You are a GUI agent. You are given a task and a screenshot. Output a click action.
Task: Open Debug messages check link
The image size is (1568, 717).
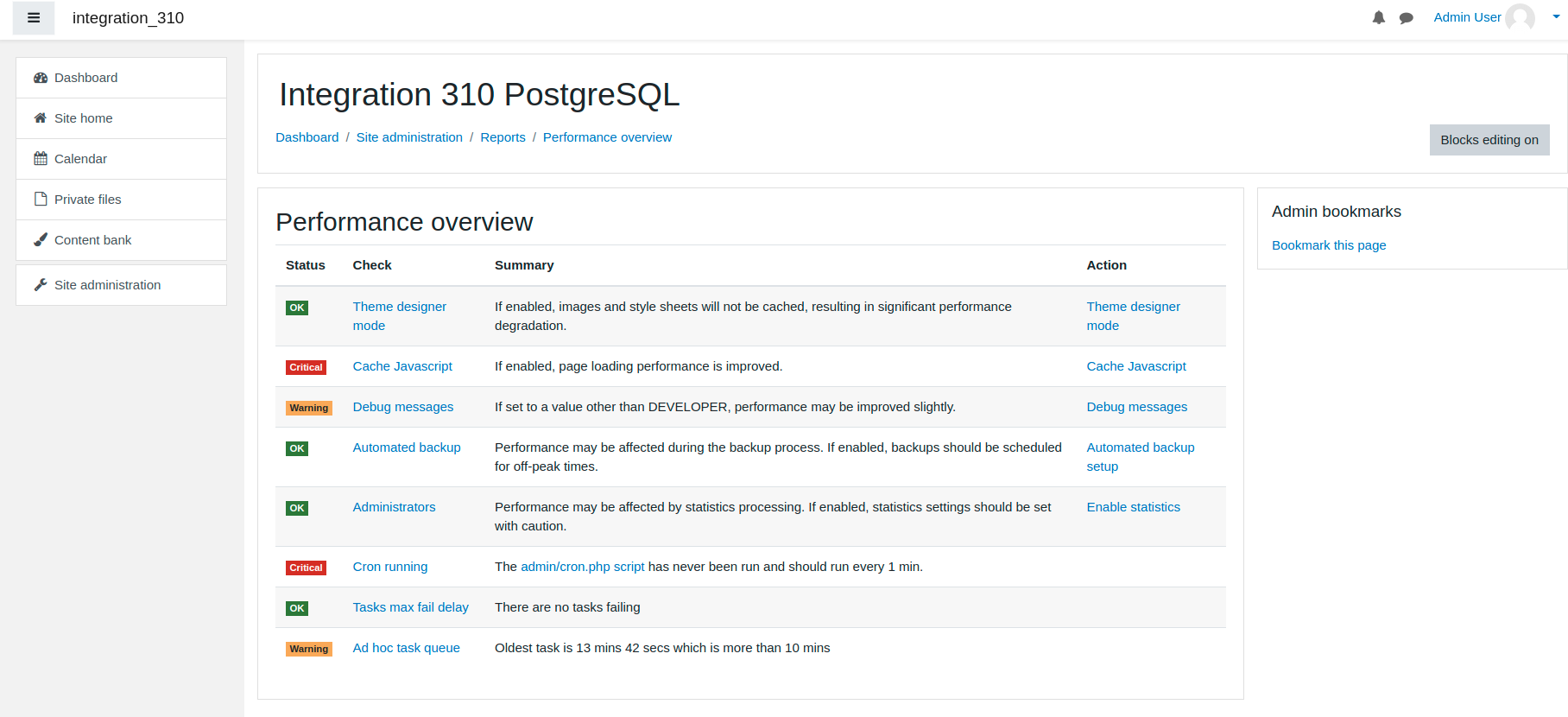[x=403, y=407]
